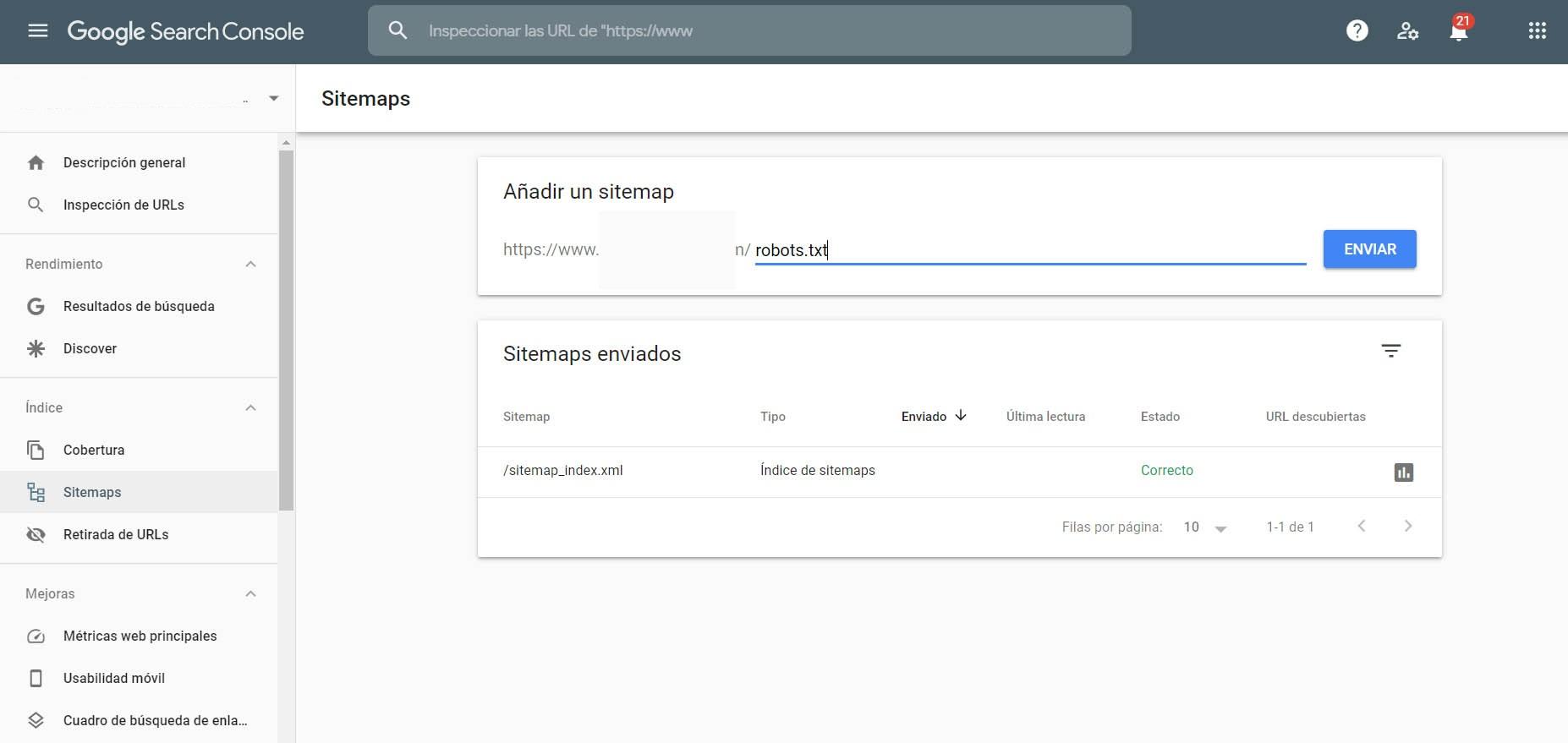Open Discover menu item
This screenshot has width=1568, height=743.
coord(139,348)
